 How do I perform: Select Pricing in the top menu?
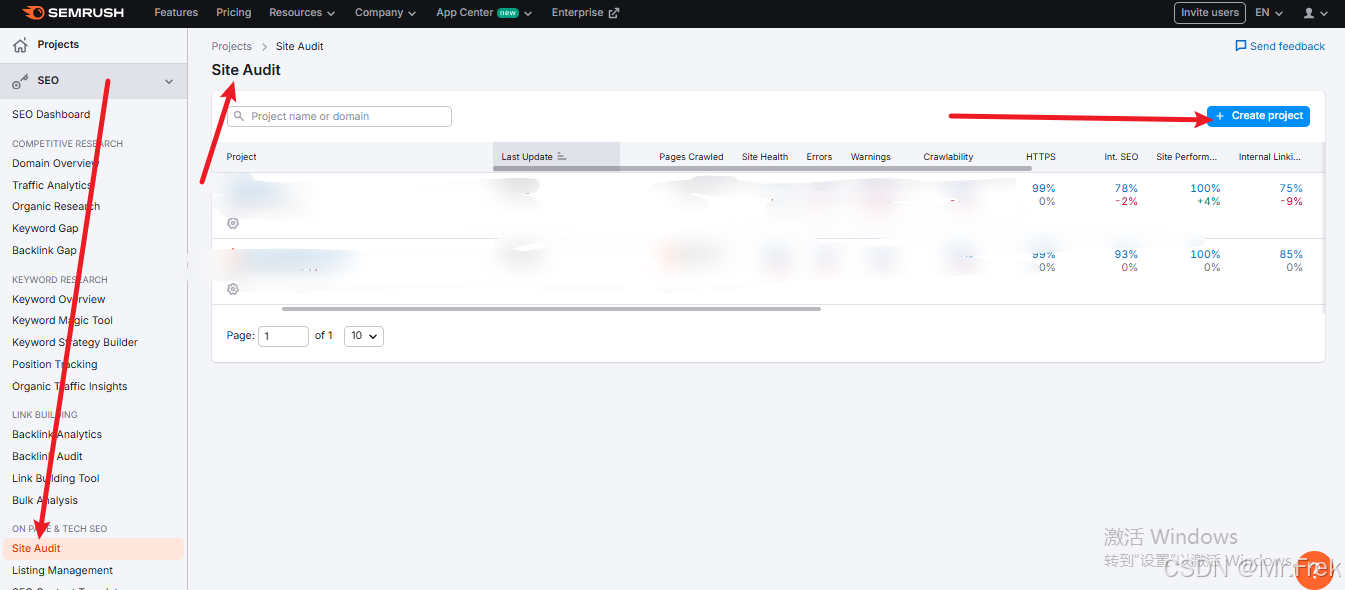point(233,13)
